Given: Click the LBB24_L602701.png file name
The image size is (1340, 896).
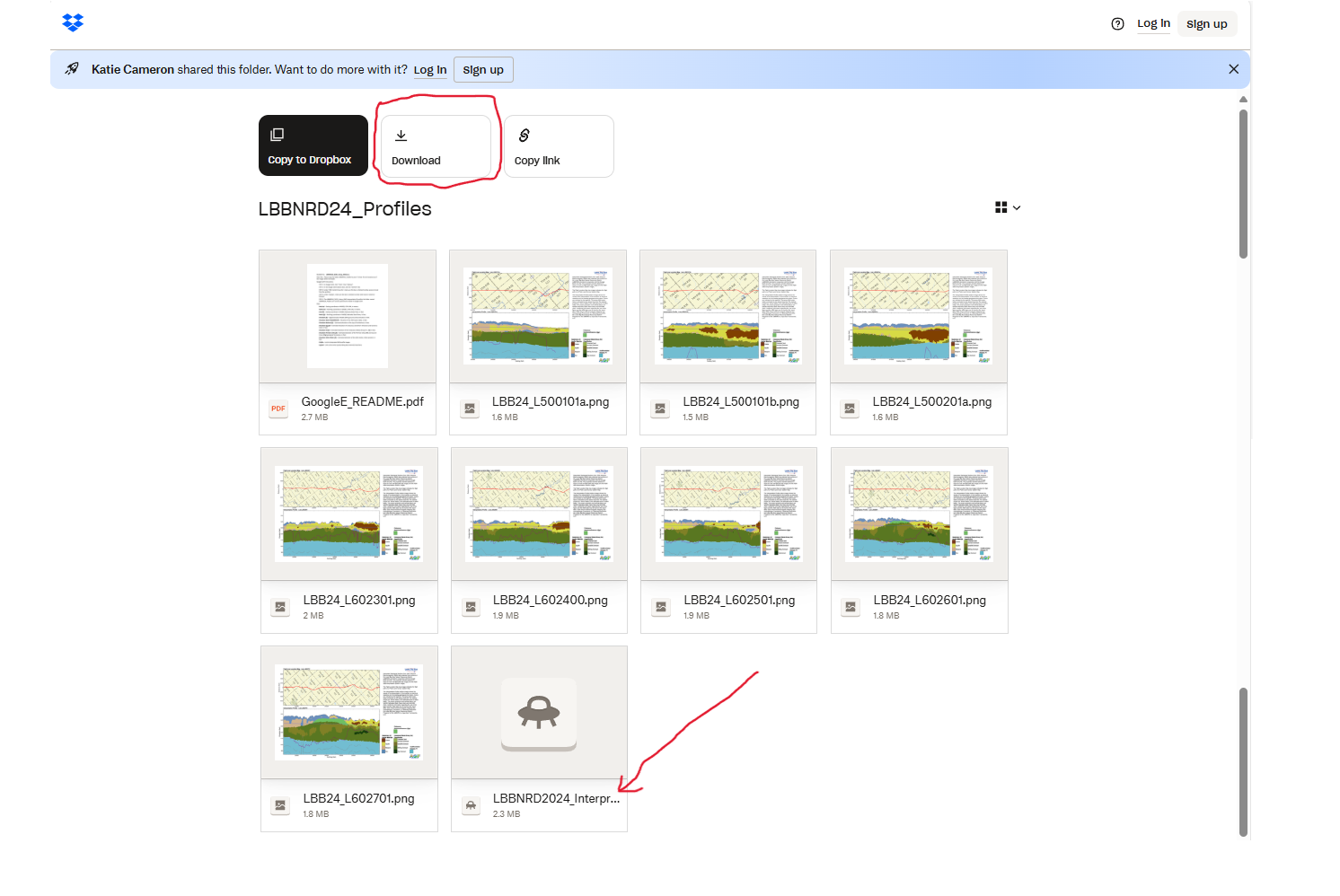Looking at the screenshot, I should click(358, 798).
